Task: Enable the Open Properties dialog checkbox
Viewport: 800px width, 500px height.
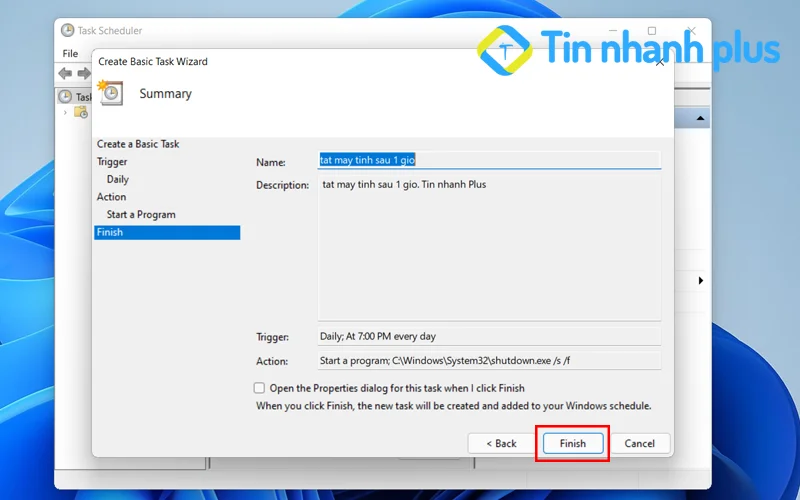Action: tap(260, 388)
